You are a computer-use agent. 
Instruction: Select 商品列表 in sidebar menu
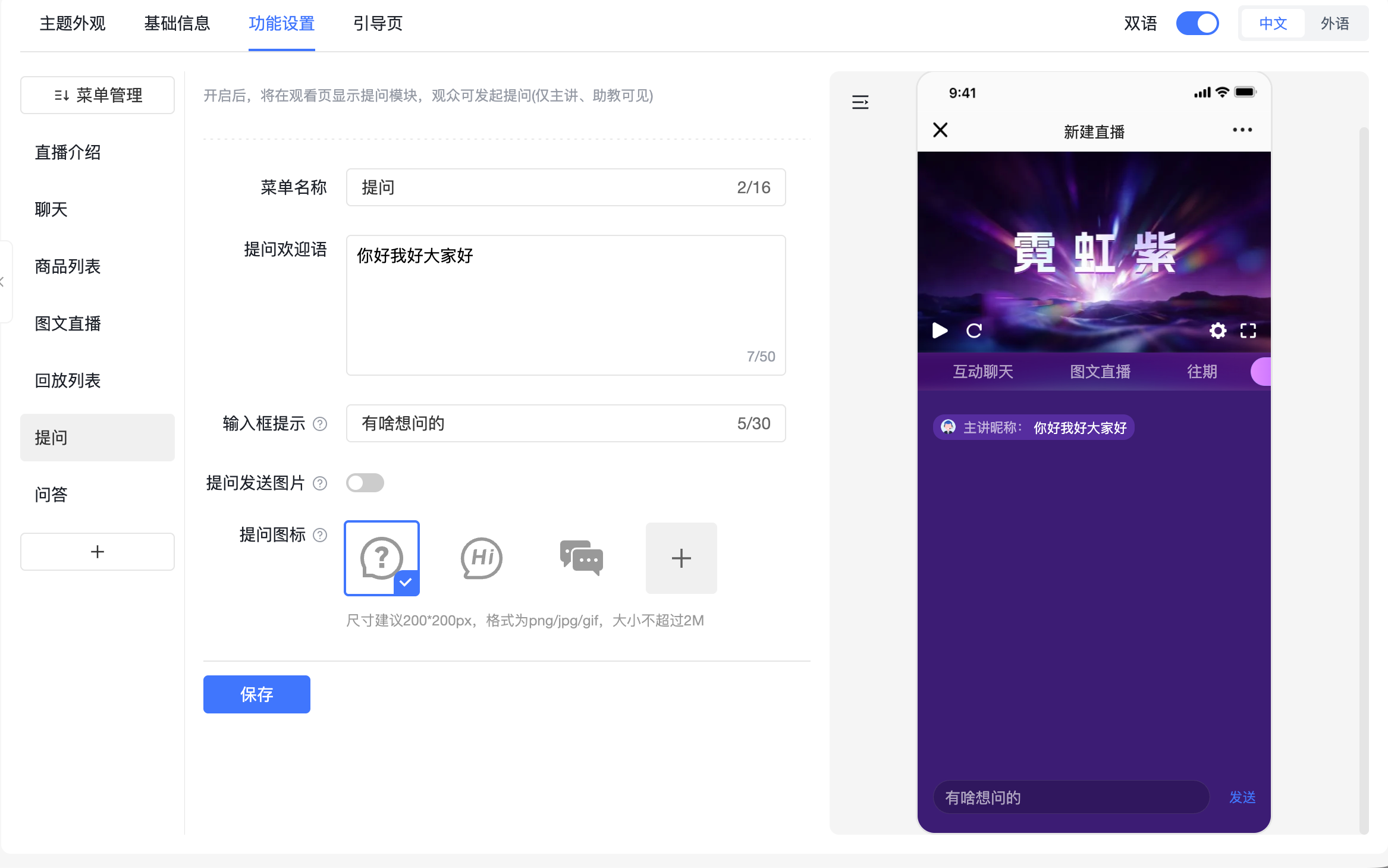98,266
